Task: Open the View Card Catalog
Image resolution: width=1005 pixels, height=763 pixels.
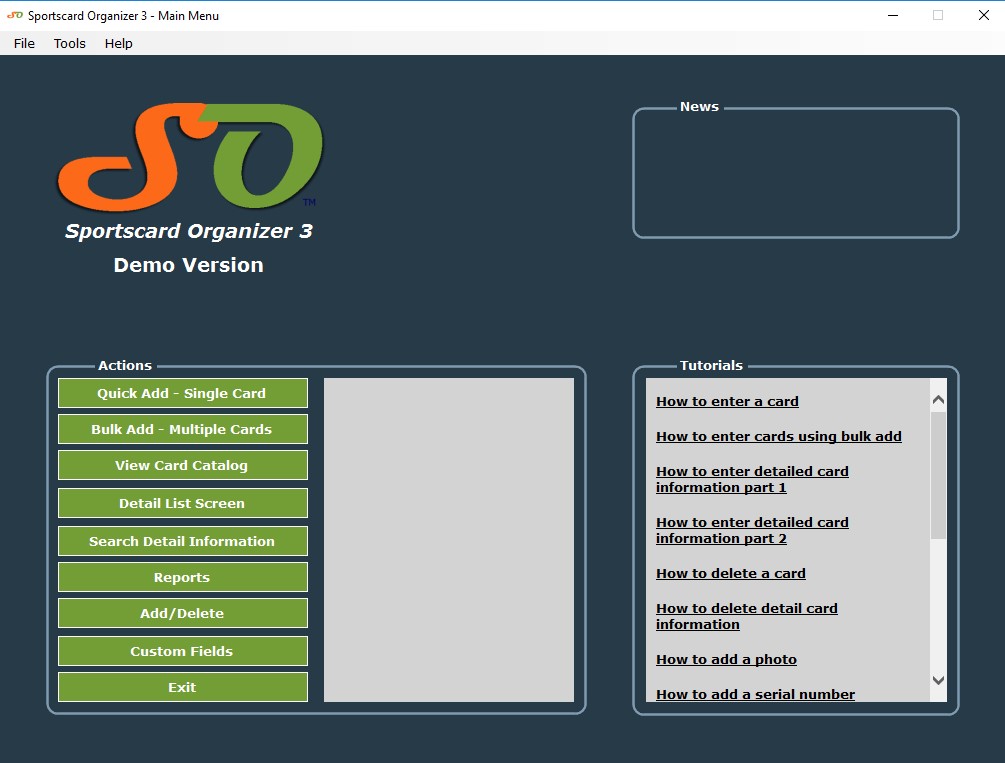Action: [x=182, y=465]
